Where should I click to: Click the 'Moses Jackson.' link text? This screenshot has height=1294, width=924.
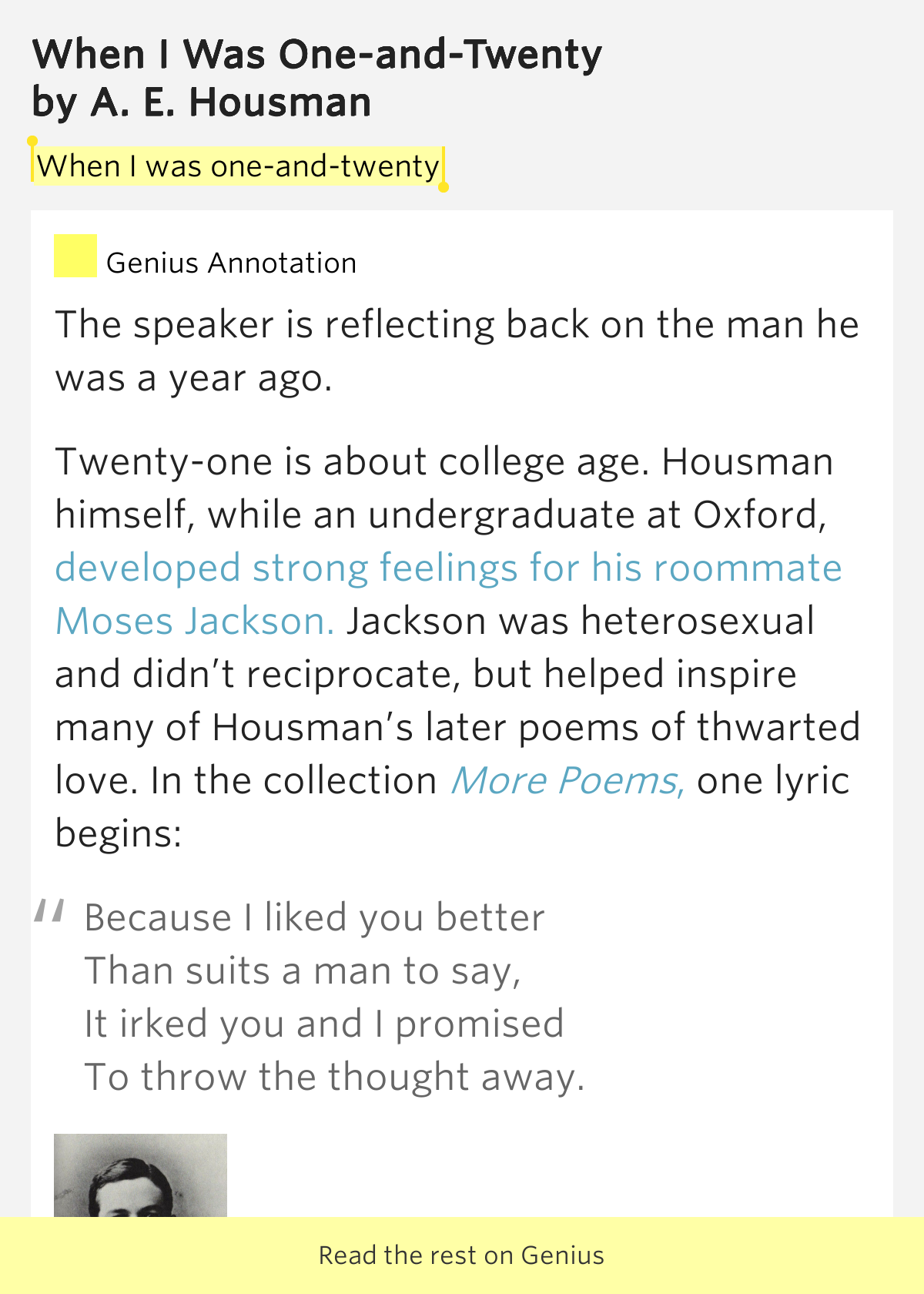pos(195,621)
